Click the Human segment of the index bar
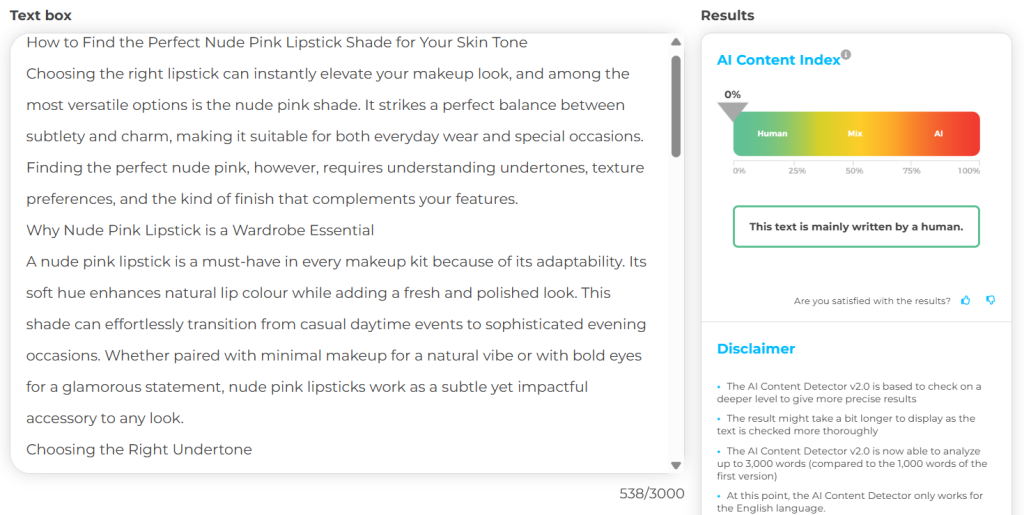1024x515 pixels. pyautogui.click(x=772, y=133)
